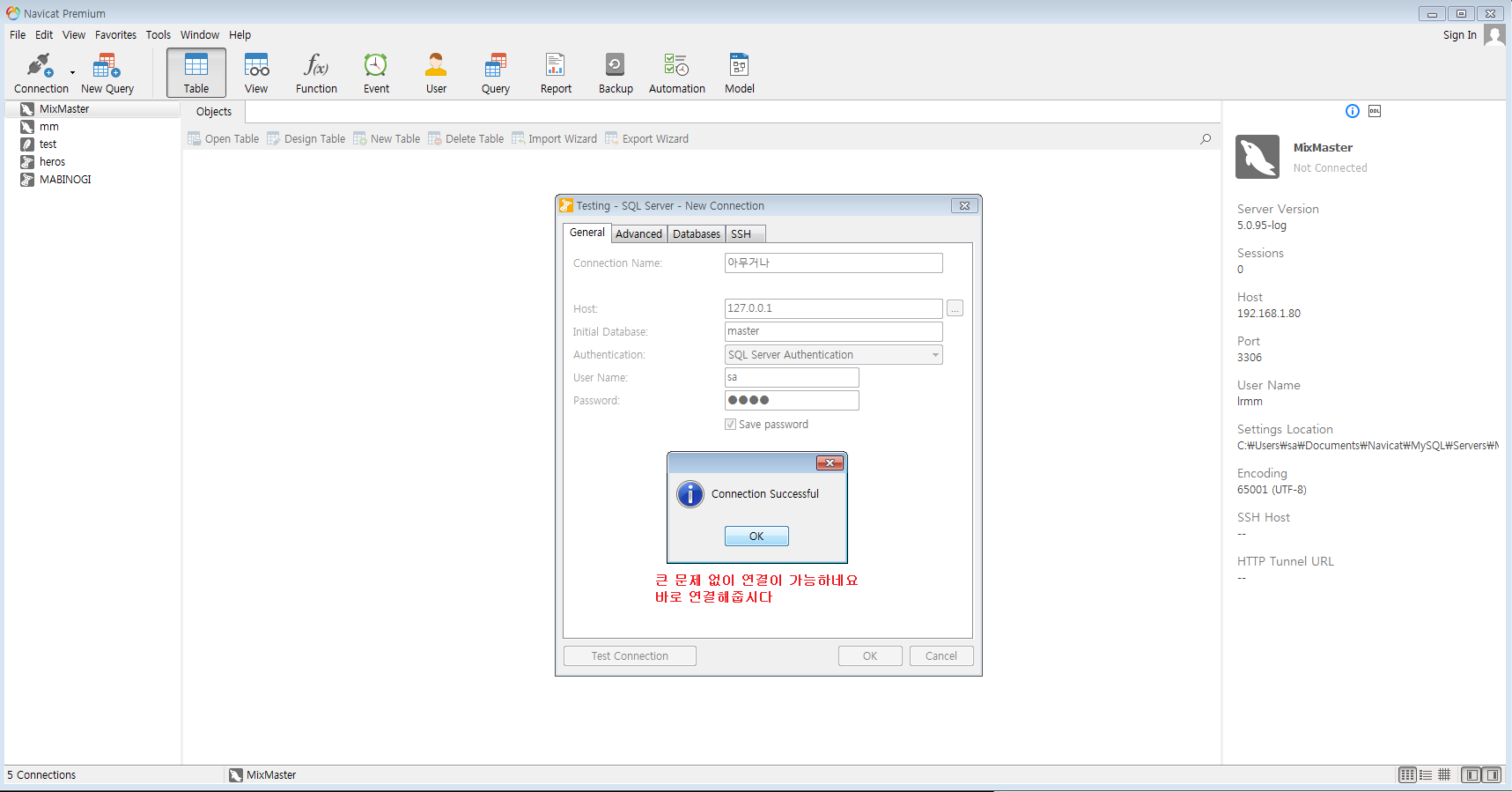Switch to the Advanced tab
This screenshot has height=792, width=1512.
coord(638,234)
